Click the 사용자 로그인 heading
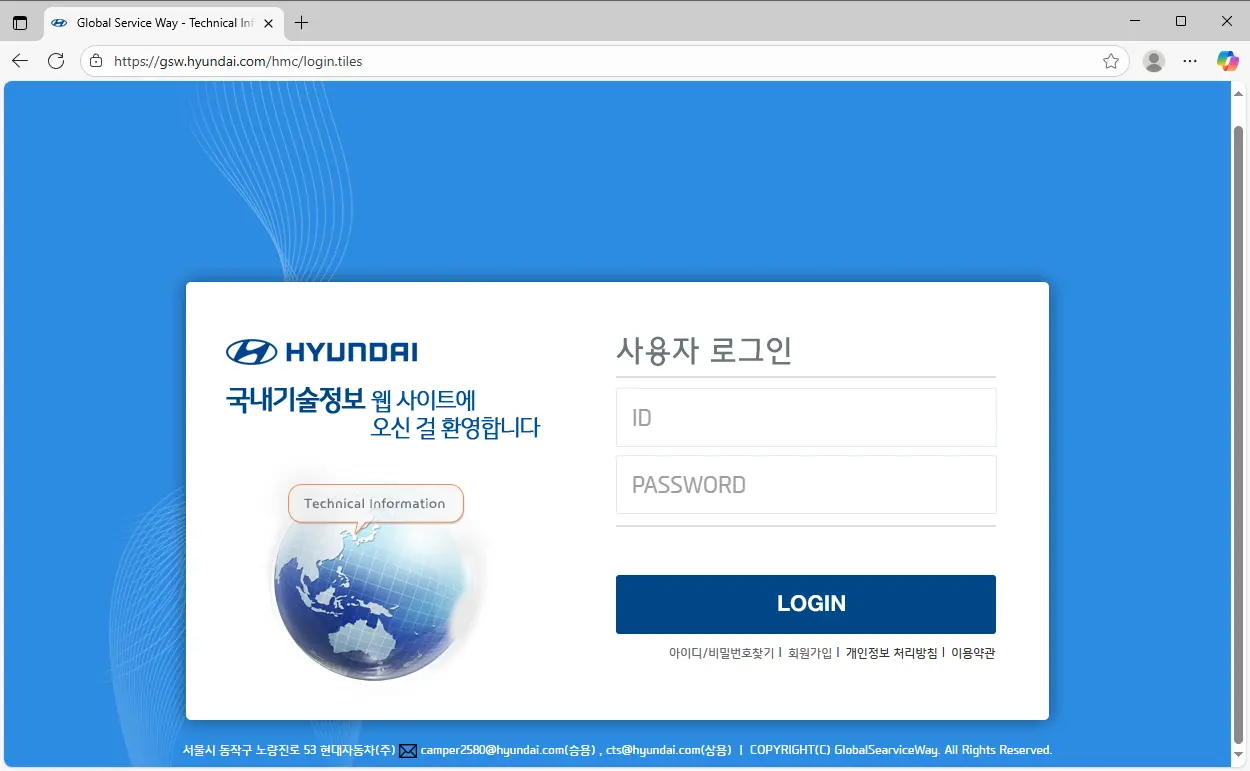This screenshot has height=771, width=1250. [x=704, y=351]
